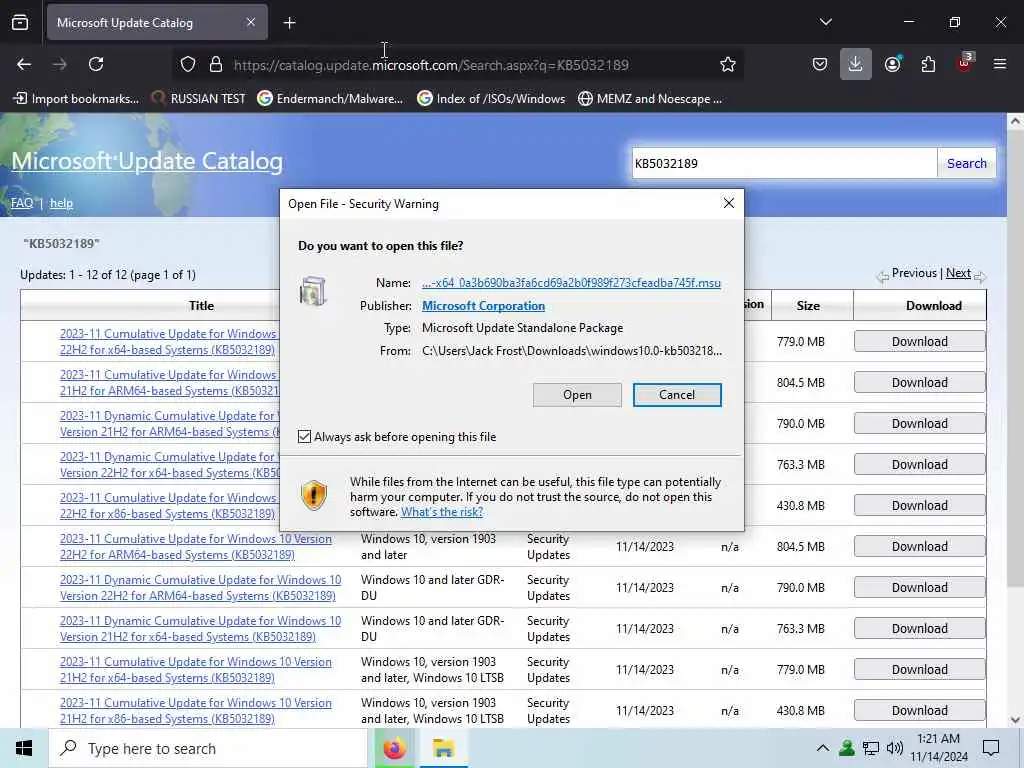Open the extensions puzzle icon

928,64
